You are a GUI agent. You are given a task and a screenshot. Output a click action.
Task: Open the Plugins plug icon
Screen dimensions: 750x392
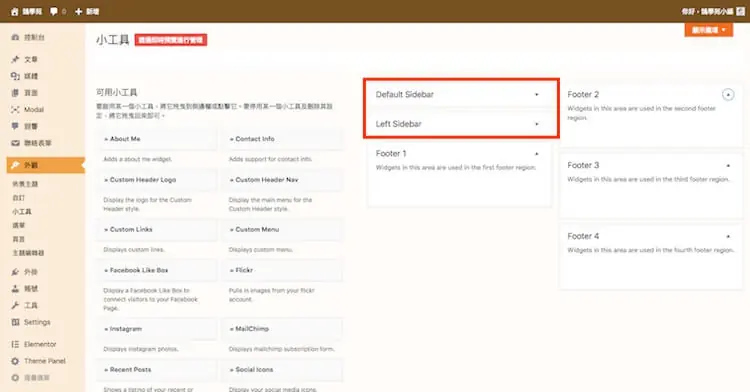coord(15,272)
